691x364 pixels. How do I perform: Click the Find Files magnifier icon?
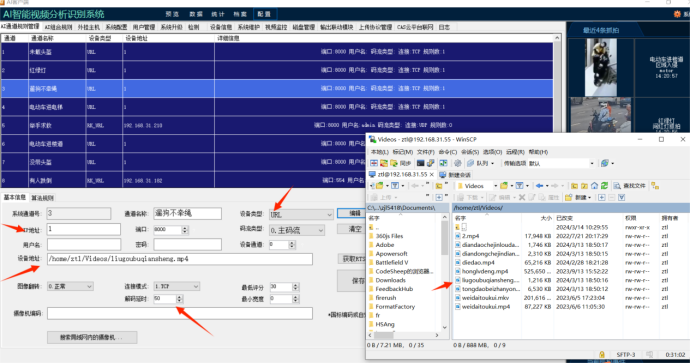click(617, 186)
